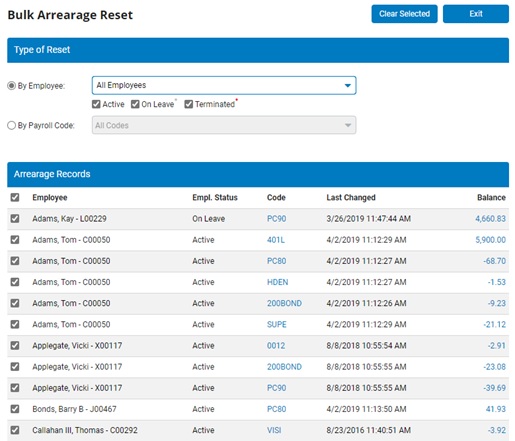
Task: Open the HDEN code link
Action: pos(277,282)
